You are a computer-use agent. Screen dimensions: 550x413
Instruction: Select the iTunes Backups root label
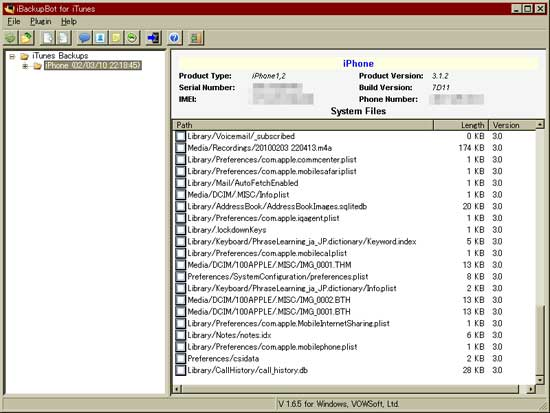point(60,56)
